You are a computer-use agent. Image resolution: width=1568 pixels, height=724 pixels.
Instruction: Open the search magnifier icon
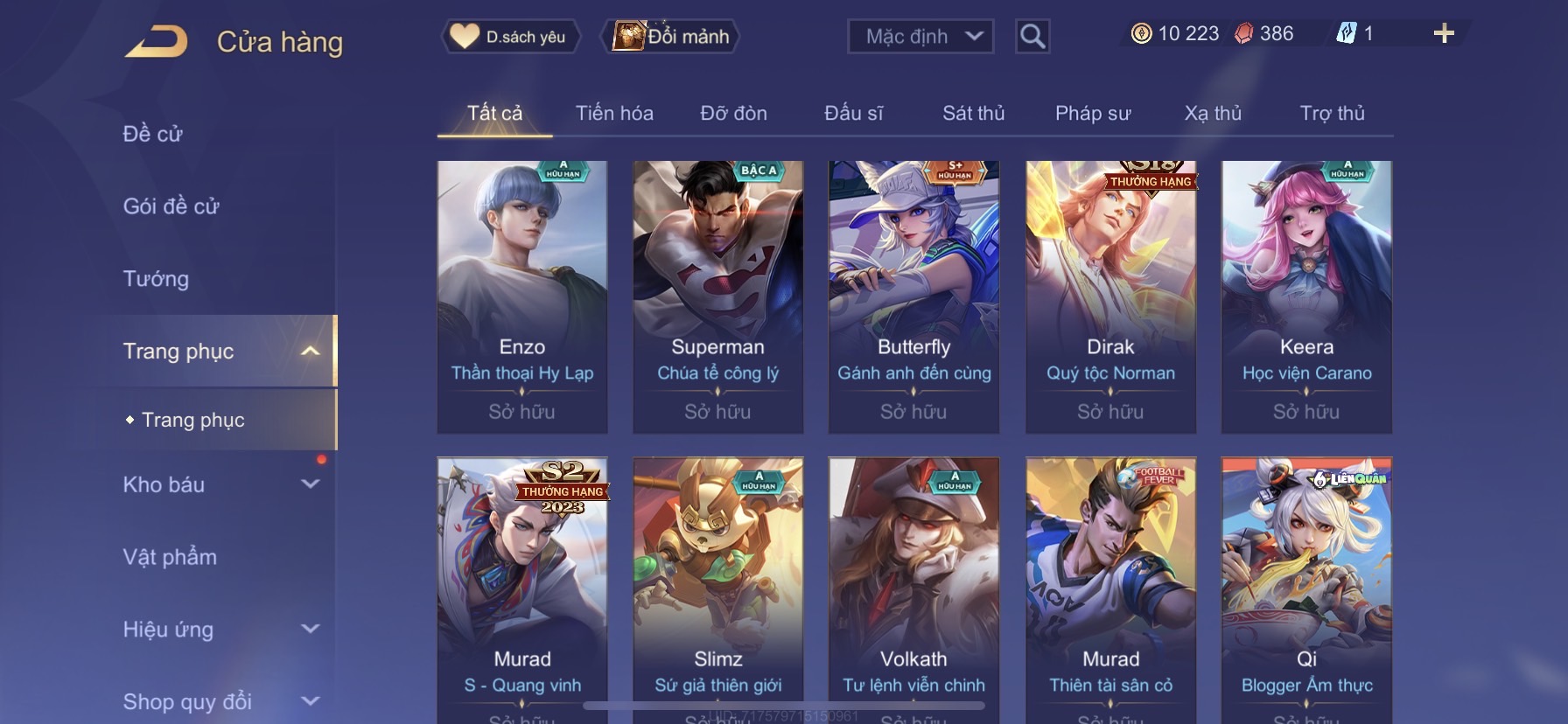(x=1032, y=37)
